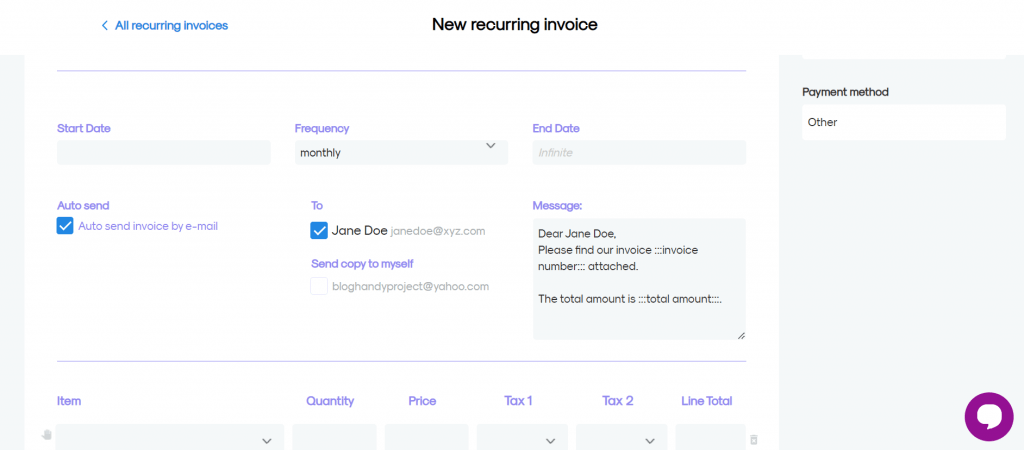The width and height of the screenshot is (1024, 450).
Task: Click inside the Message text area
Action: (x=639, y=279)
